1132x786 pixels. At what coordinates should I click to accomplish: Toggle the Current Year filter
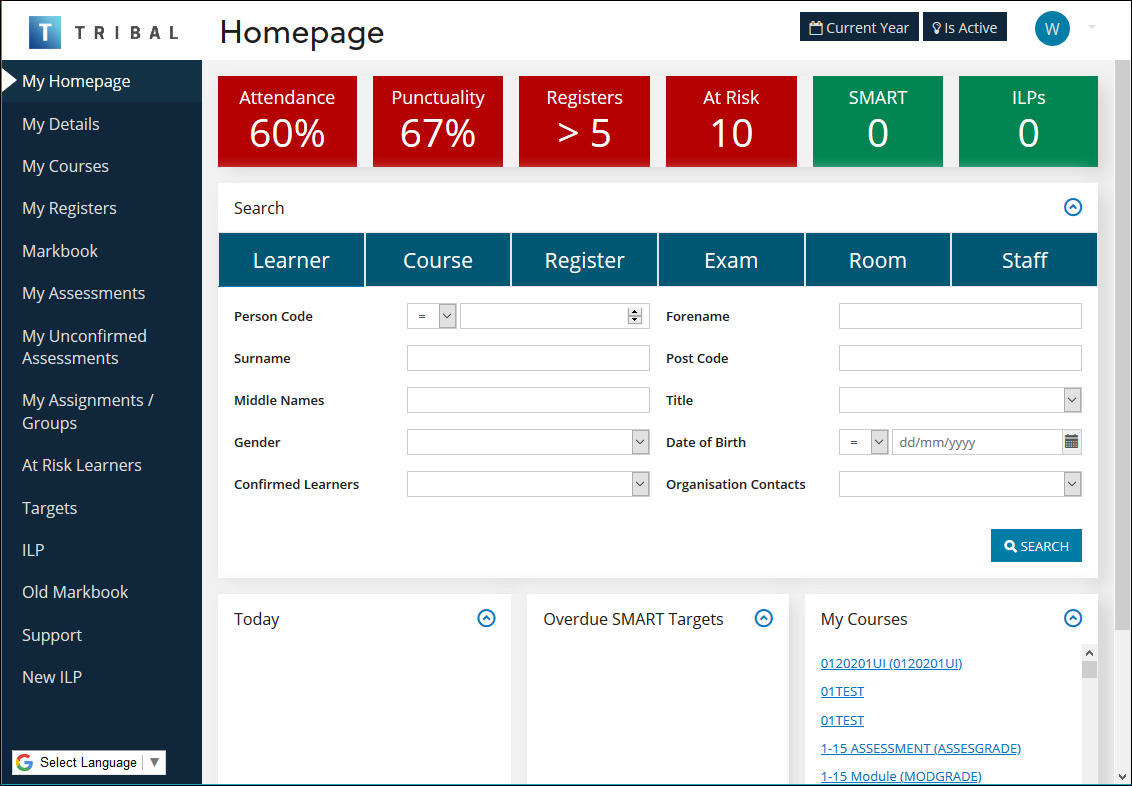pos(859,28)
